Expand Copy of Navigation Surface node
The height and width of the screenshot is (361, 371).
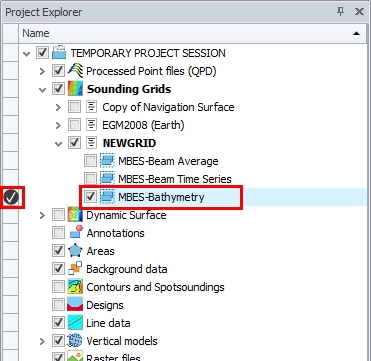[58, 107]
